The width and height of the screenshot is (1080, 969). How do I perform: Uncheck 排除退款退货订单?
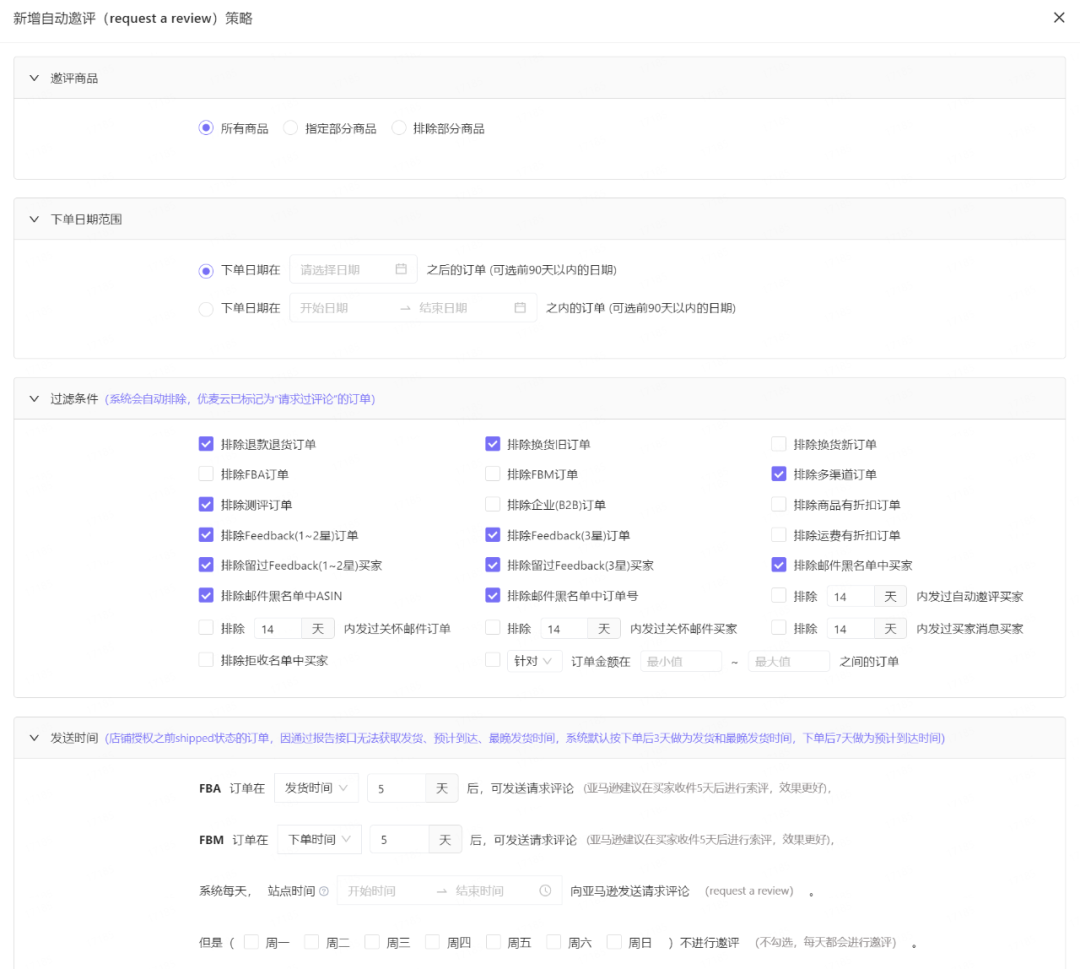(x=206, y=444)
